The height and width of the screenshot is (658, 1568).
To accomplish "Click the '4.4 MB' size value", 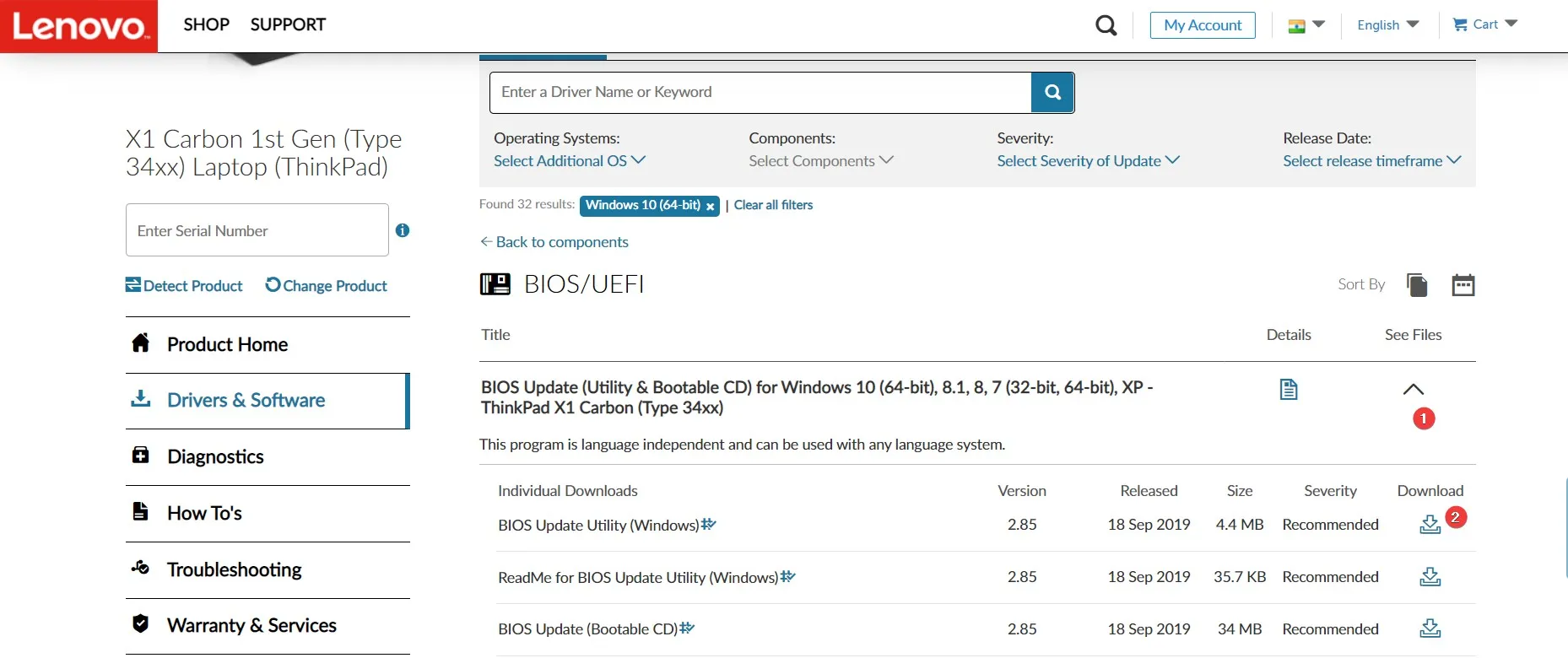I will point(1240,525).
